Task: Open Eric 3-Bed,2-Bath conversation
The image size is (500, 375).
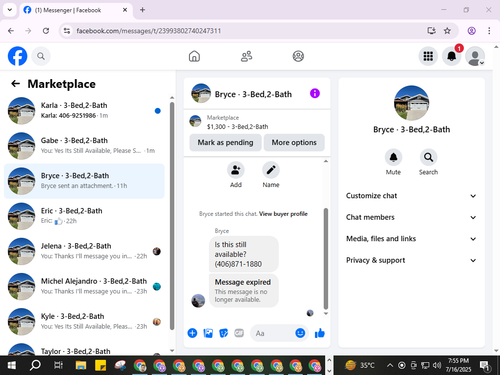Action: (84, 216)
